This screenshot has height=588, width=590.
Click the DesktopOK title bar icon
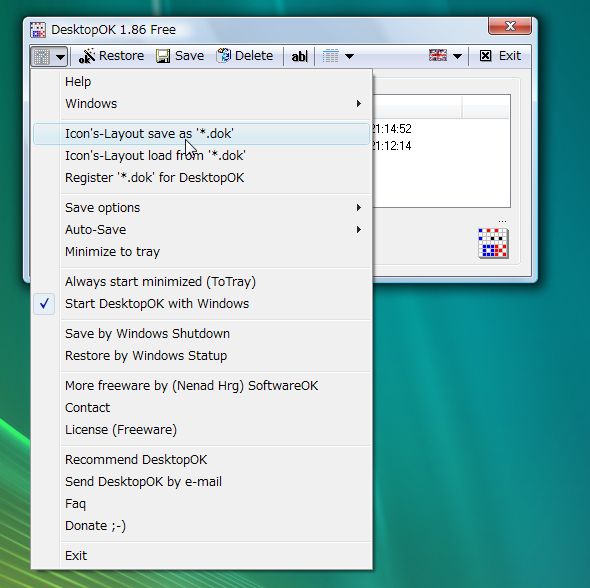coord(38,30)
